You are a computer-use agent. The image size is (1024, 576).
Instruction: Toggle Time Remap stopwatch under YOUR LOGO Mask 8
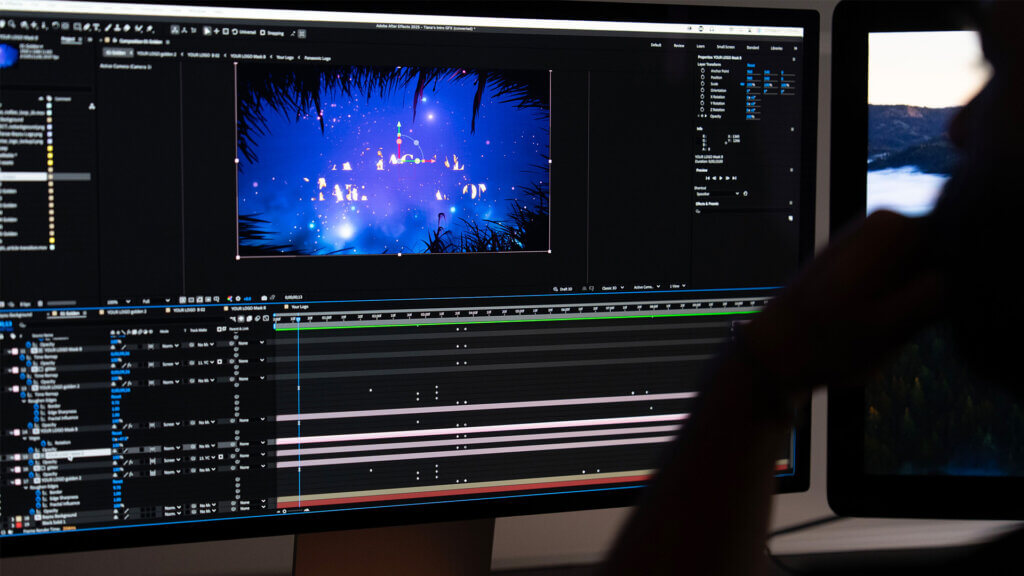22,357
